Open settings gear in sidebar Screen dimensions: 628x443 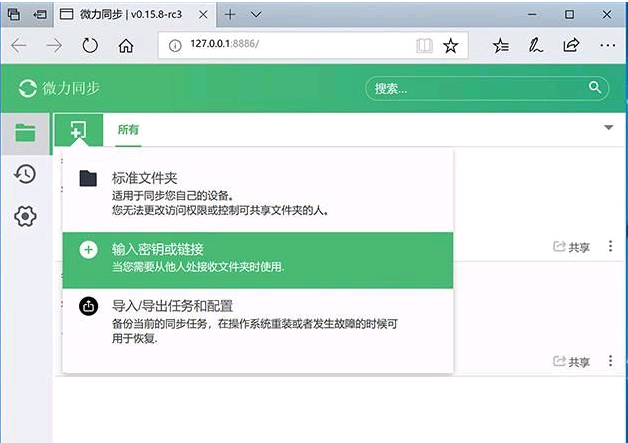point(25,216)
